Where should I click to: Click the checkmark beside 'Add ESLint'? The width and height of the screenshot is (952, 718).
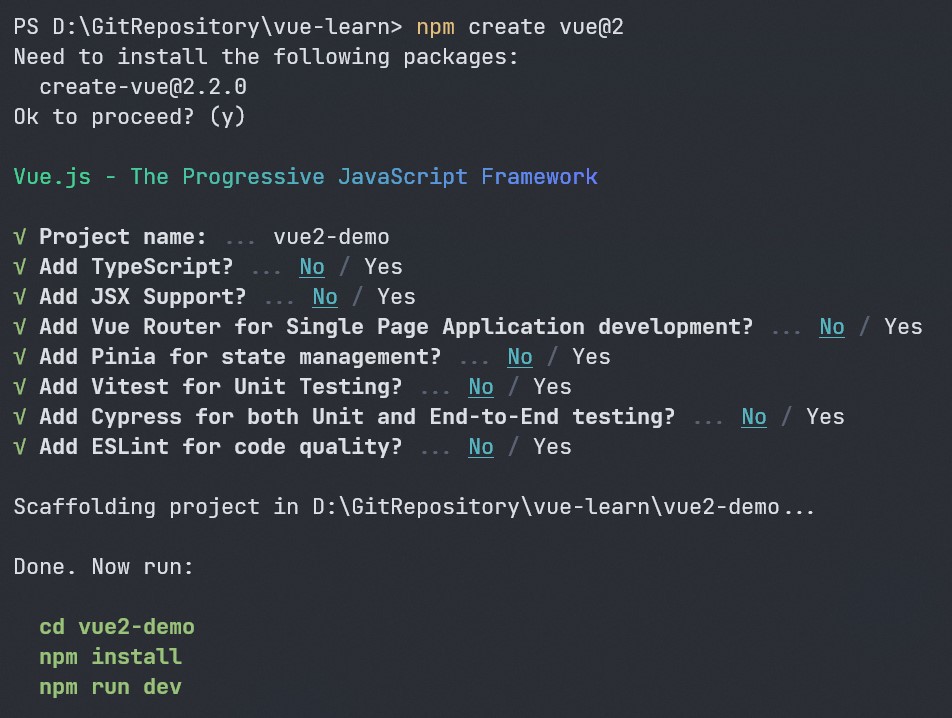coord(19,447)
